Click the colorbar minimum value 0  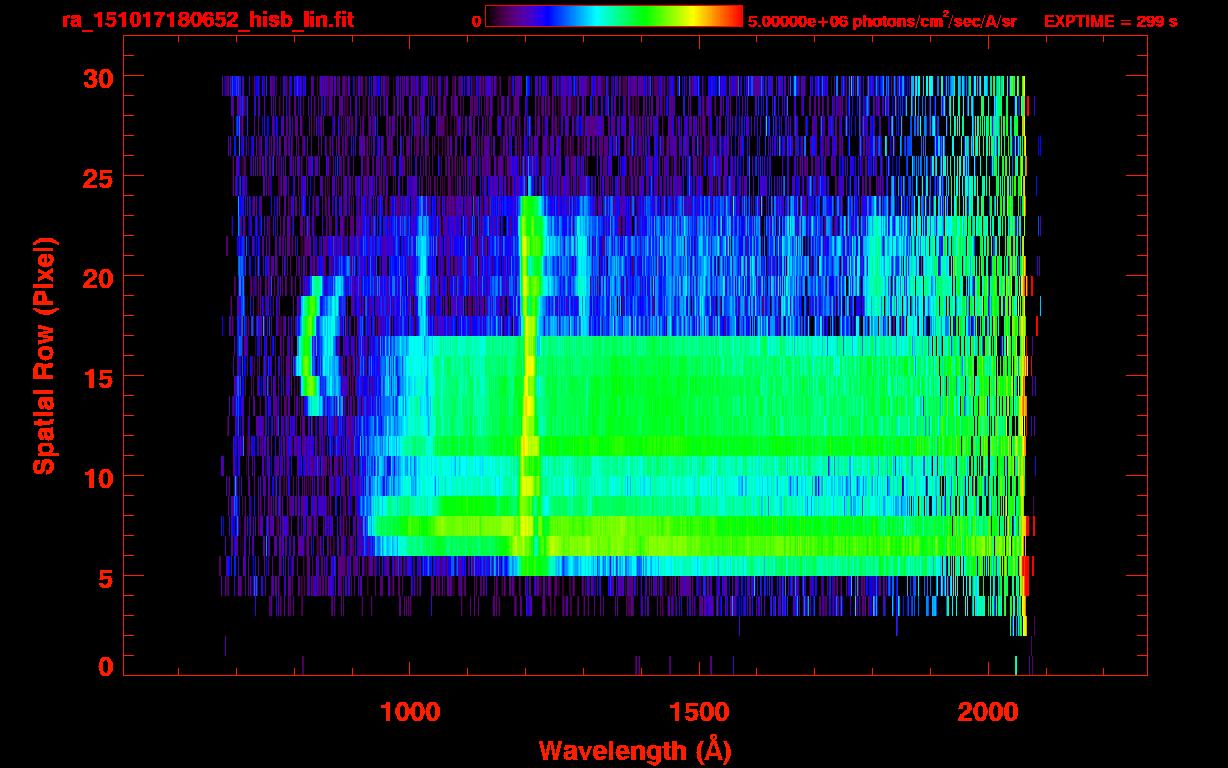(476, 21)
